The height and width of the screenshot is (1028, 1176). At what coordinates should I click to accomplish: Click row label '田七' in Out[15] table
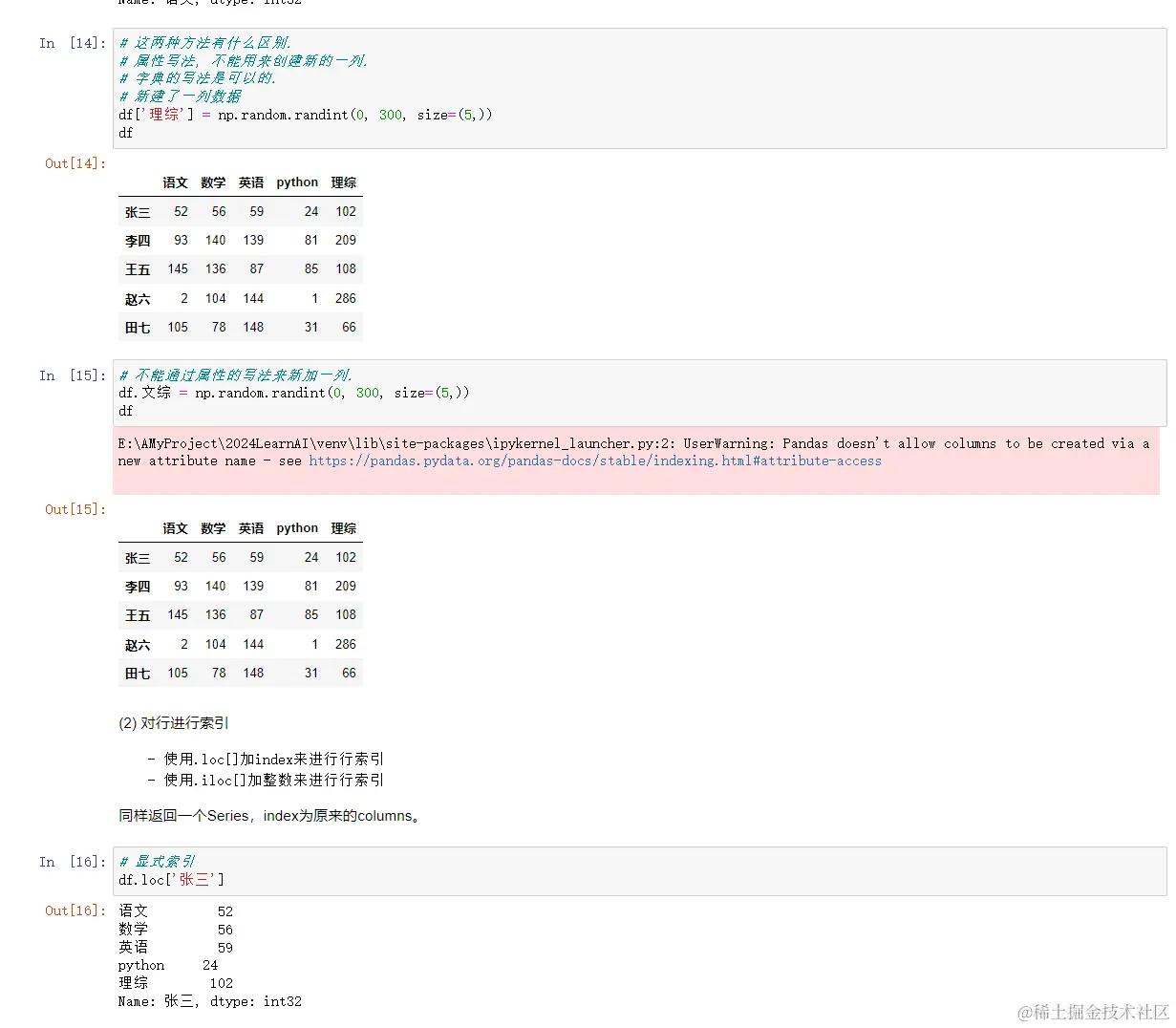click(138, 674)
